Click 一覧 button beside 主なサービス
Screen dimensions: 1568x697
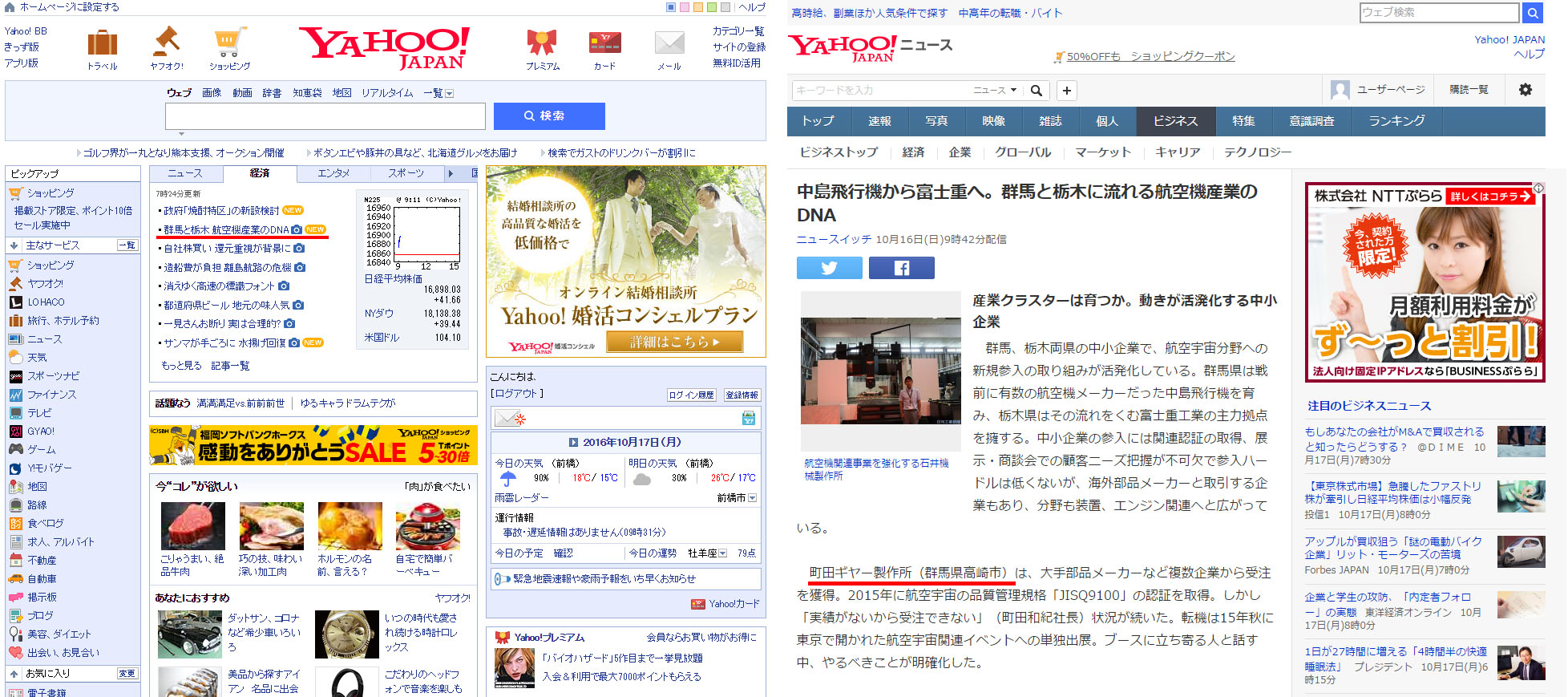tap(127, 245)
